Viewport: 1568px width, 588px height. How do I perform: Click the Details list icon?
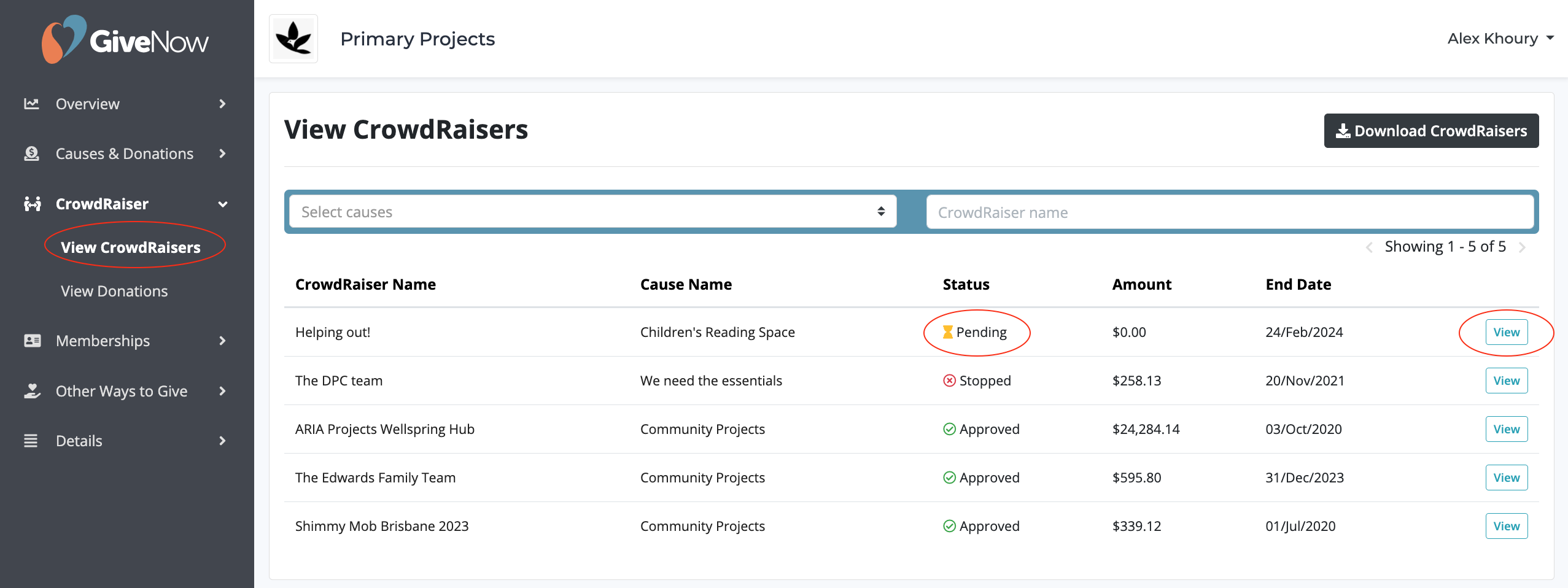click(x=31, y=441)
